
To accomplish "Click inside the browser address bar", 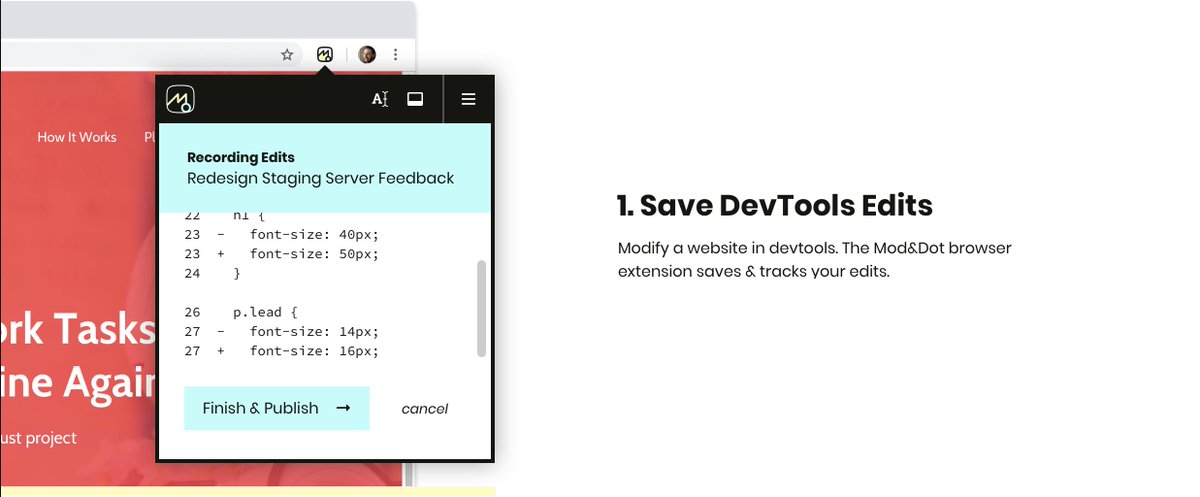I will (130, 55).
